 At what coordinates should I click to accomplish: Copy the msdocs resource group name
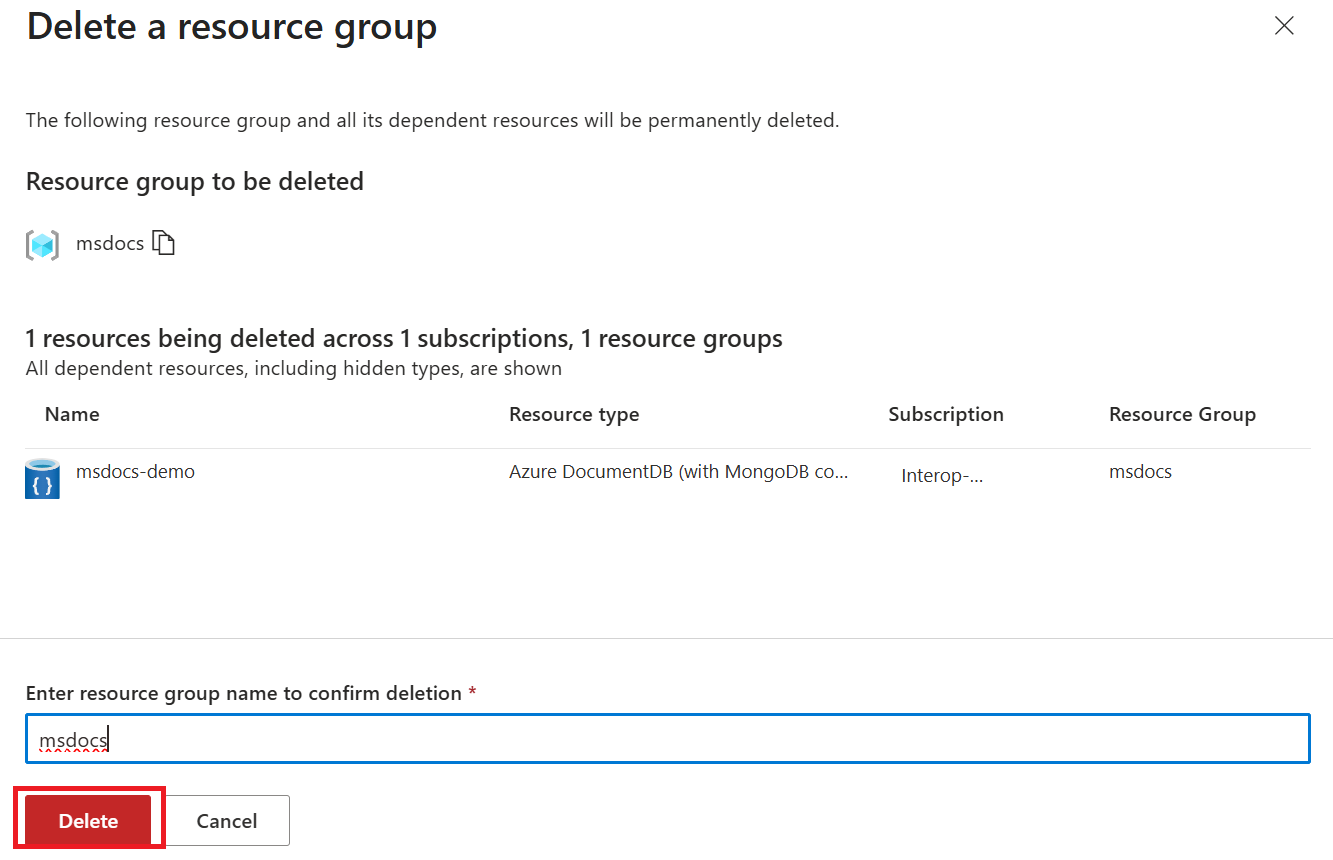coord(164,242)
